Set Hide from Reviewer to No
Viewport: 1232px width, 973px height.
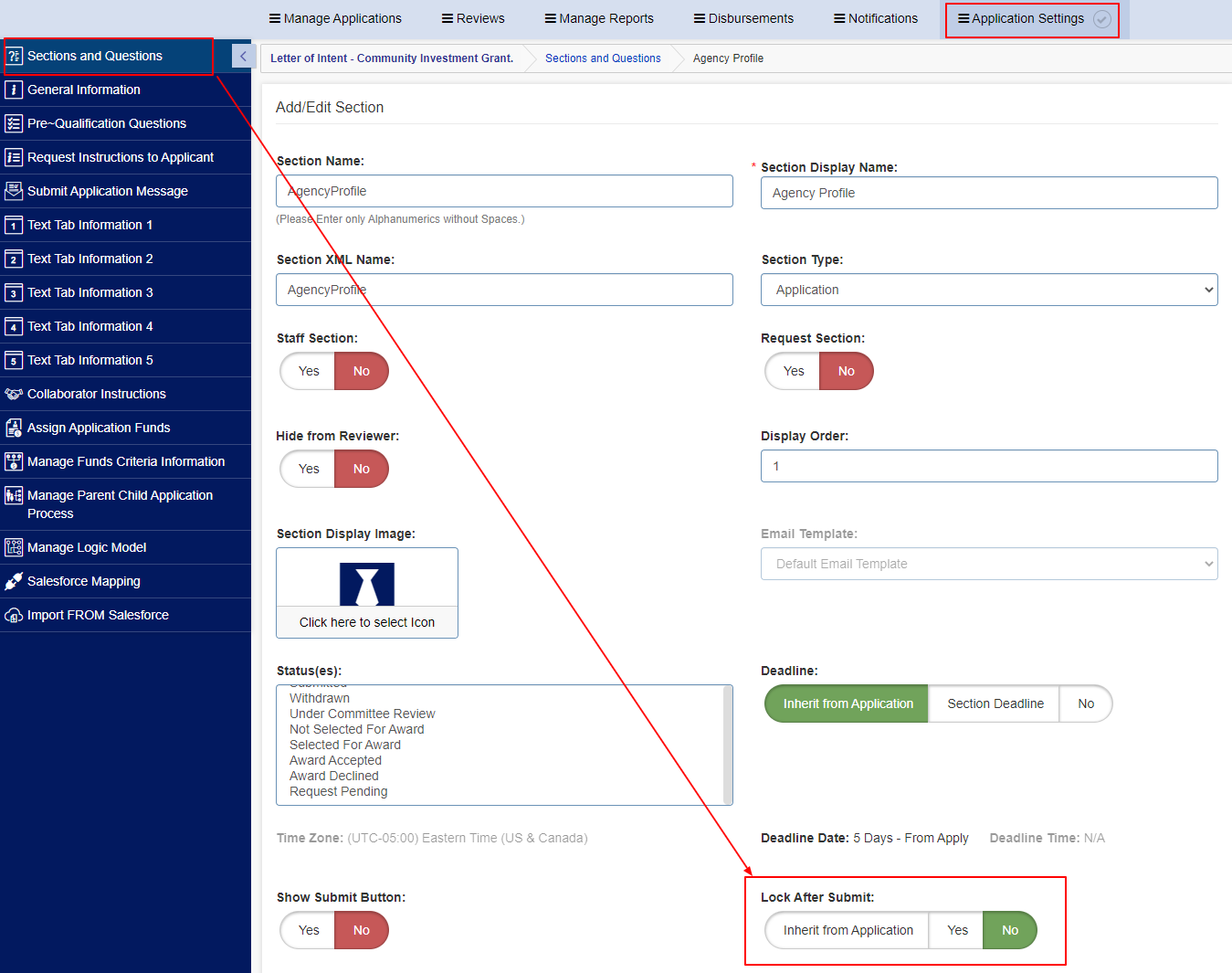coord(362,469)
